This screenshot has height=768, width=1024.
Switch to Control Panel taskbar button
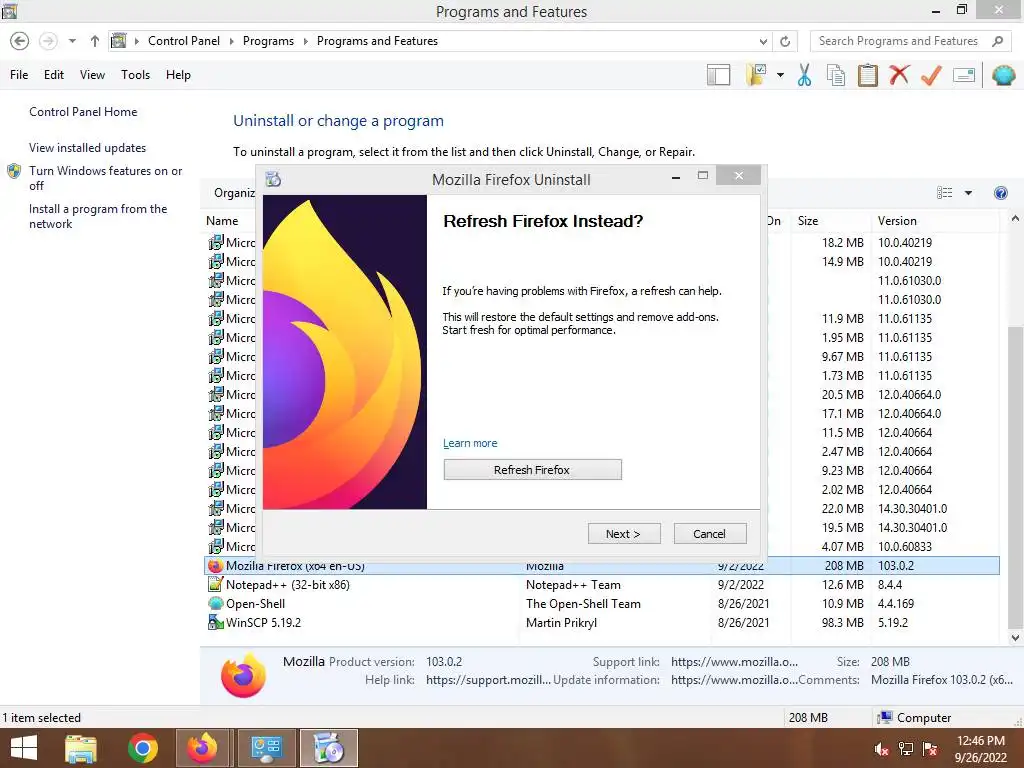pyautogui.click(x=266, y=748)
